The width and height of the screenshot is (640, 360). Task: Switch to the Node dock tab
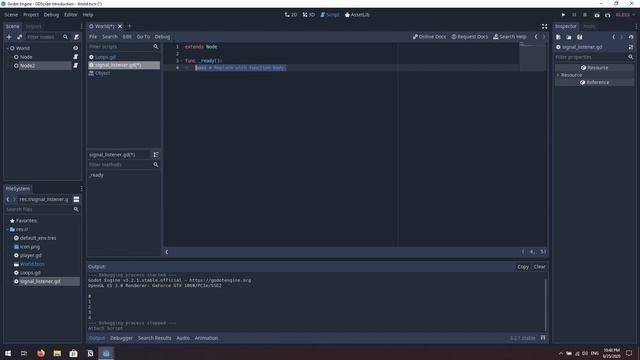[x=589, y=26]
